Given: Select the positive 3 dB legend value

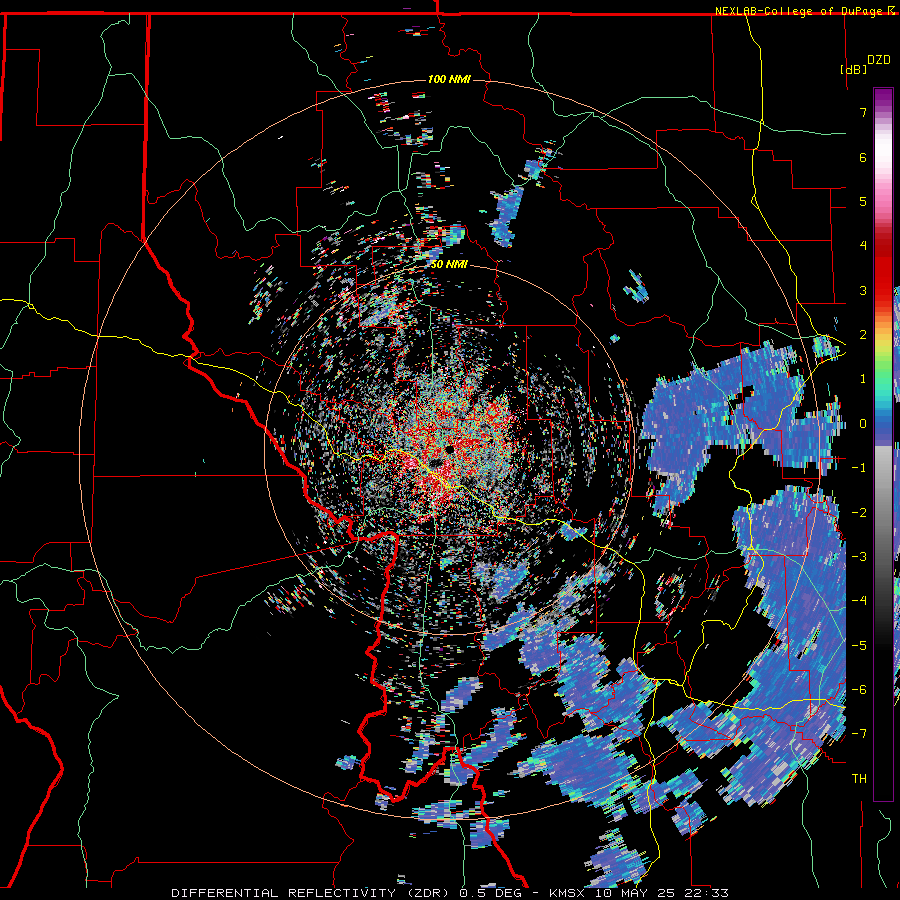Looking at the screenshot, I should coord(863,290).
